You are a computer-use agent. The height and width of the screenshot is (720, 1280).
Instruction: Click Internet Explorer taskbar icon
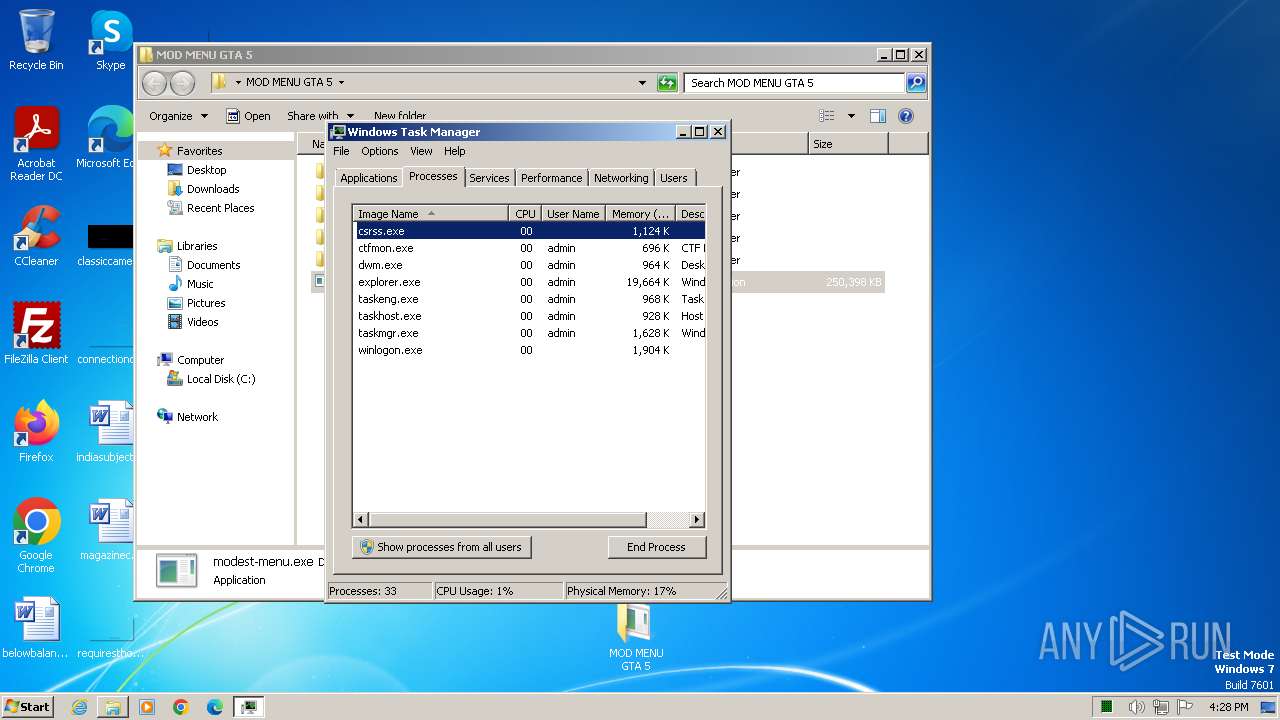[79, 707]
